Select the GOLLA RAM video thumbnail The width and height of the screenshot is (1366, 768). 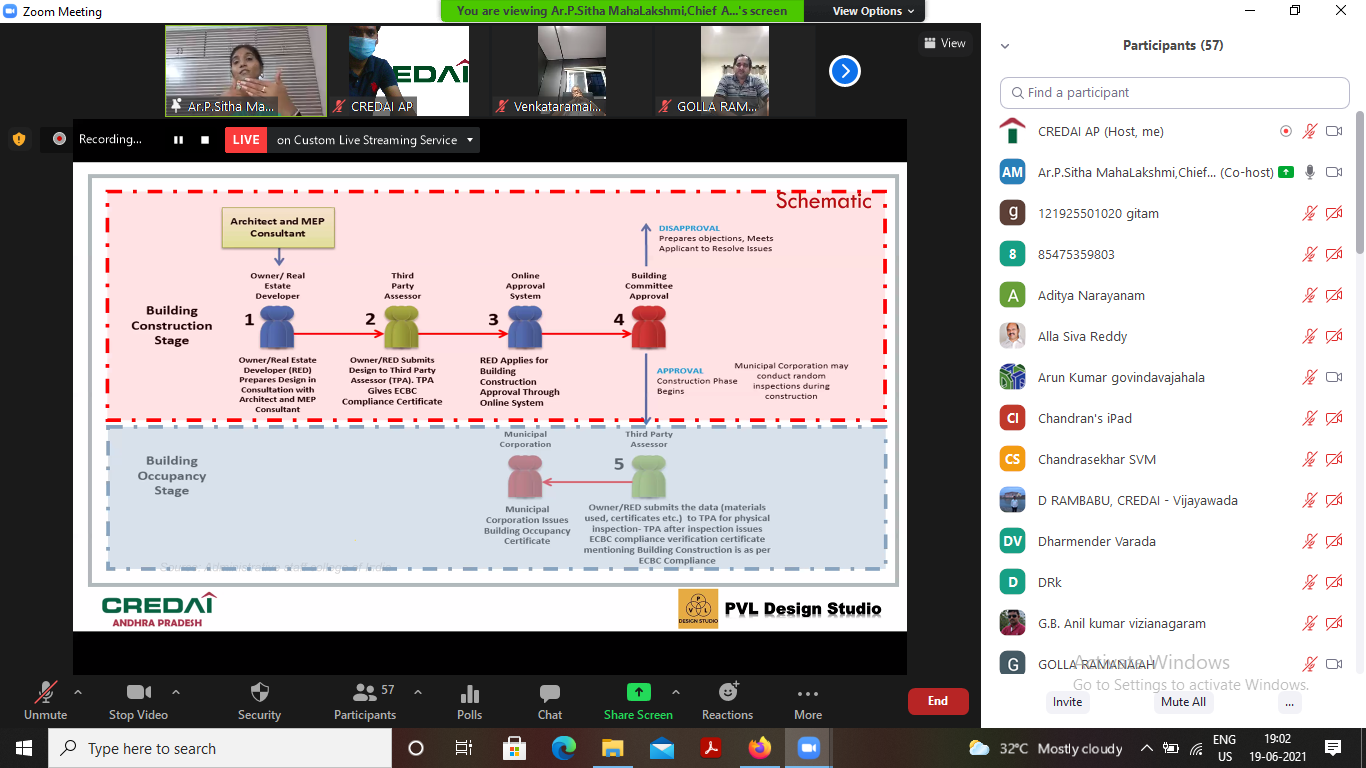[735, 71]
